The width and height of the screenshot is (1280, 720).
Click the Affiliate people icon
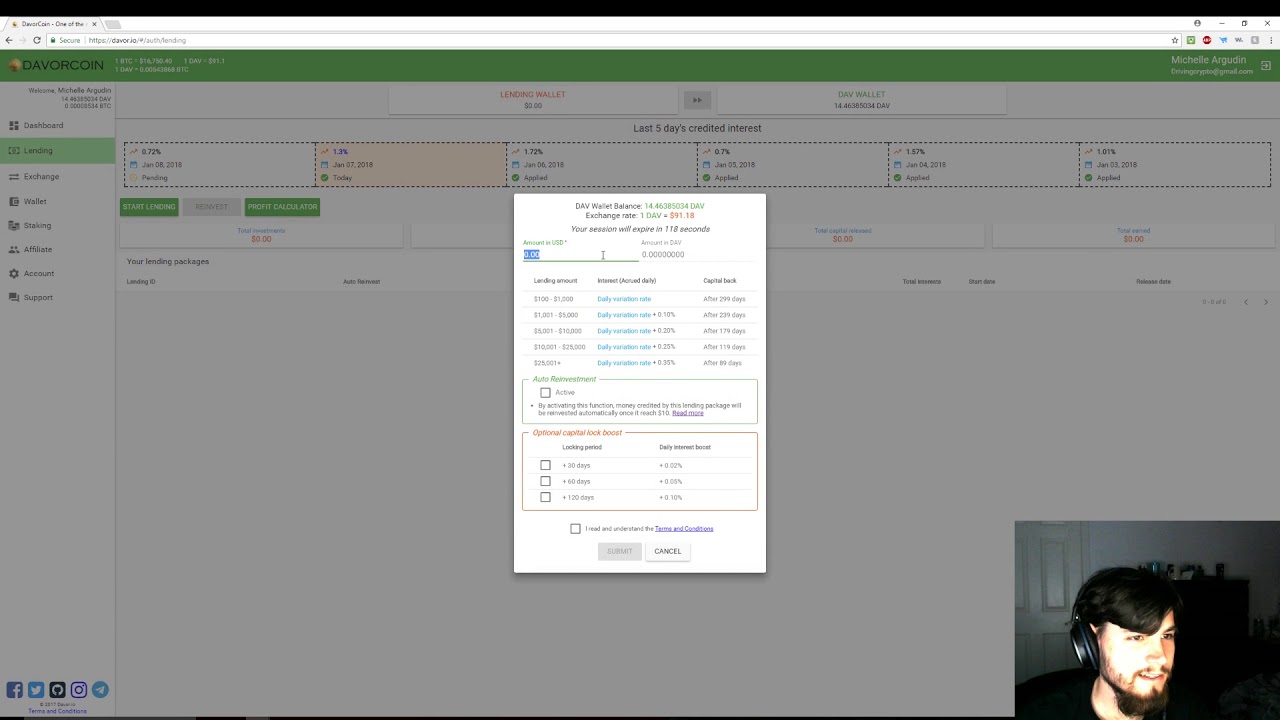[14, 250]
